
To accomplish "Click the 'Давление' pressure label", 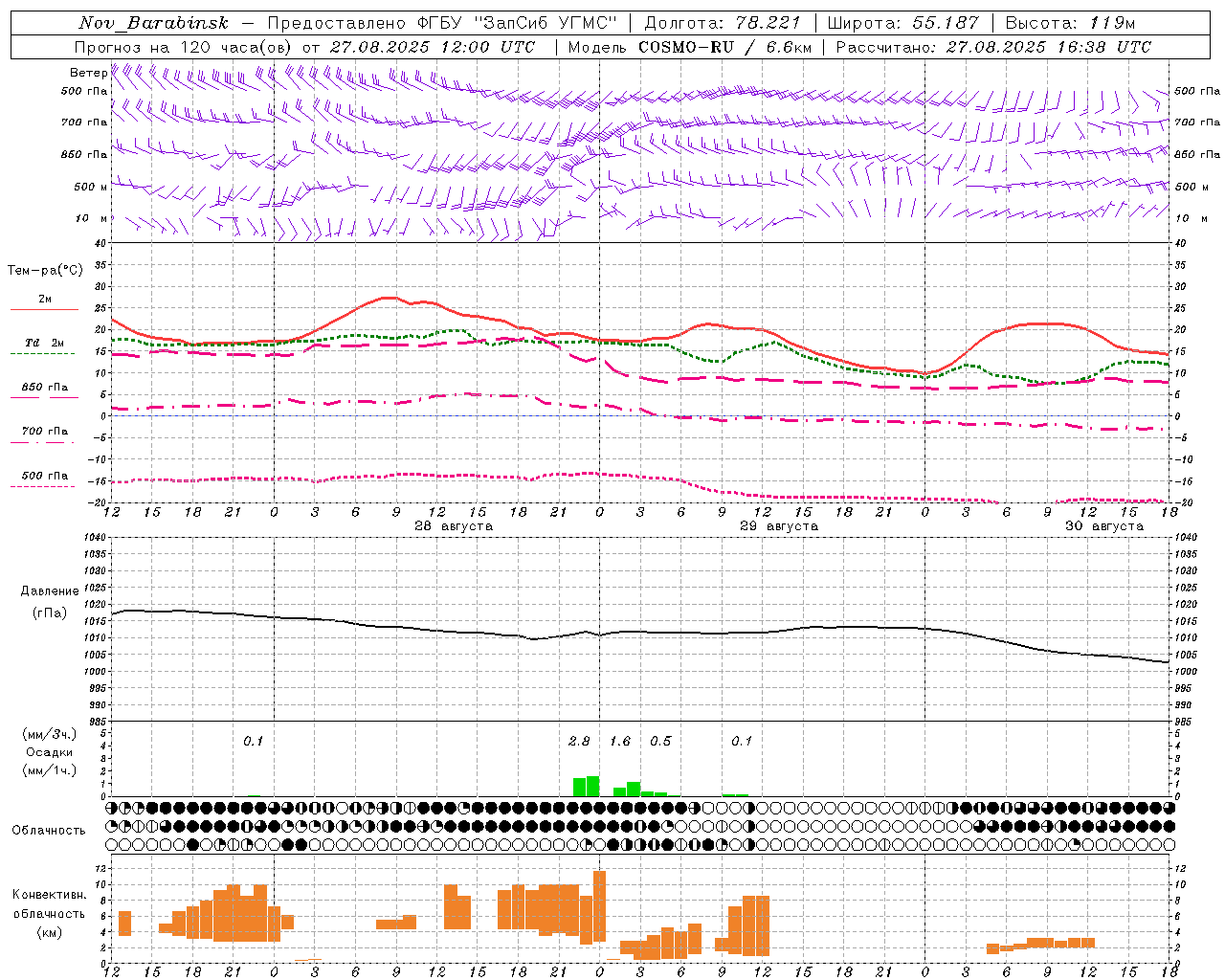I will tap(50, 591).
